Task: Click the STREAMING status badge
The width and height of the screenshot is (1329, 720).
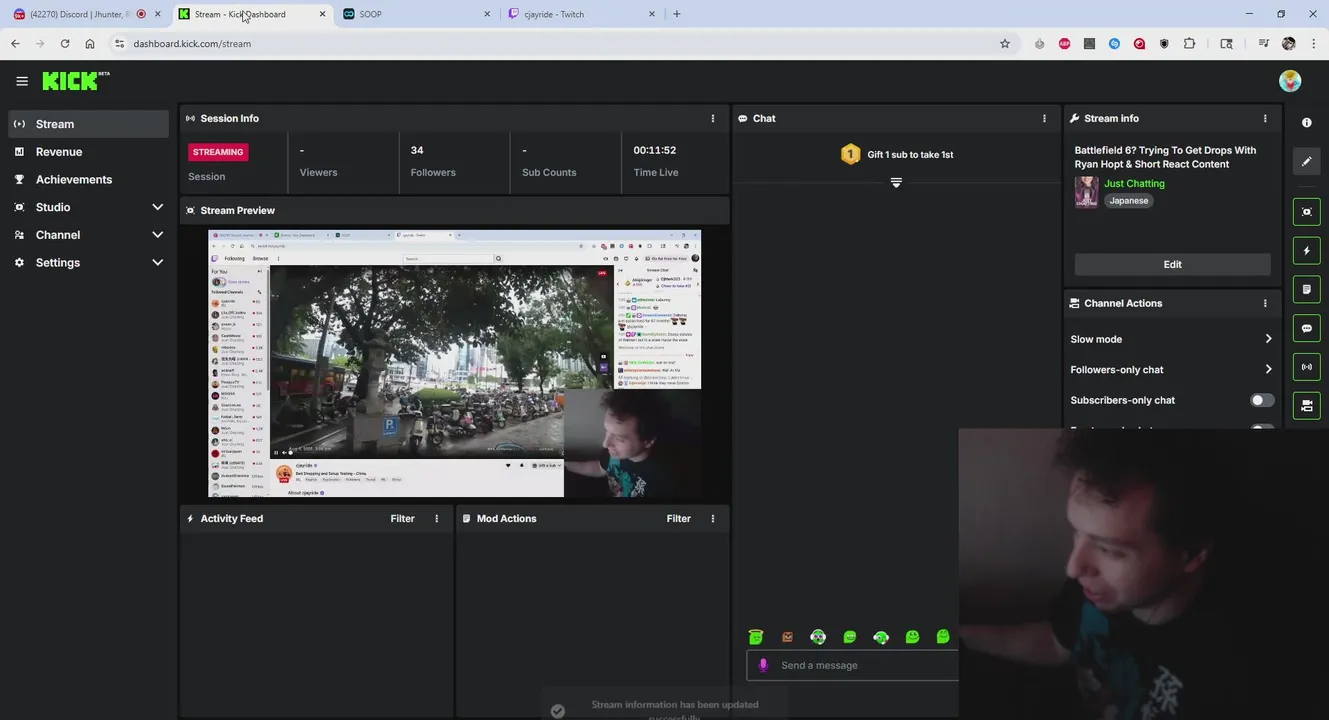Action: click(218, 152)
